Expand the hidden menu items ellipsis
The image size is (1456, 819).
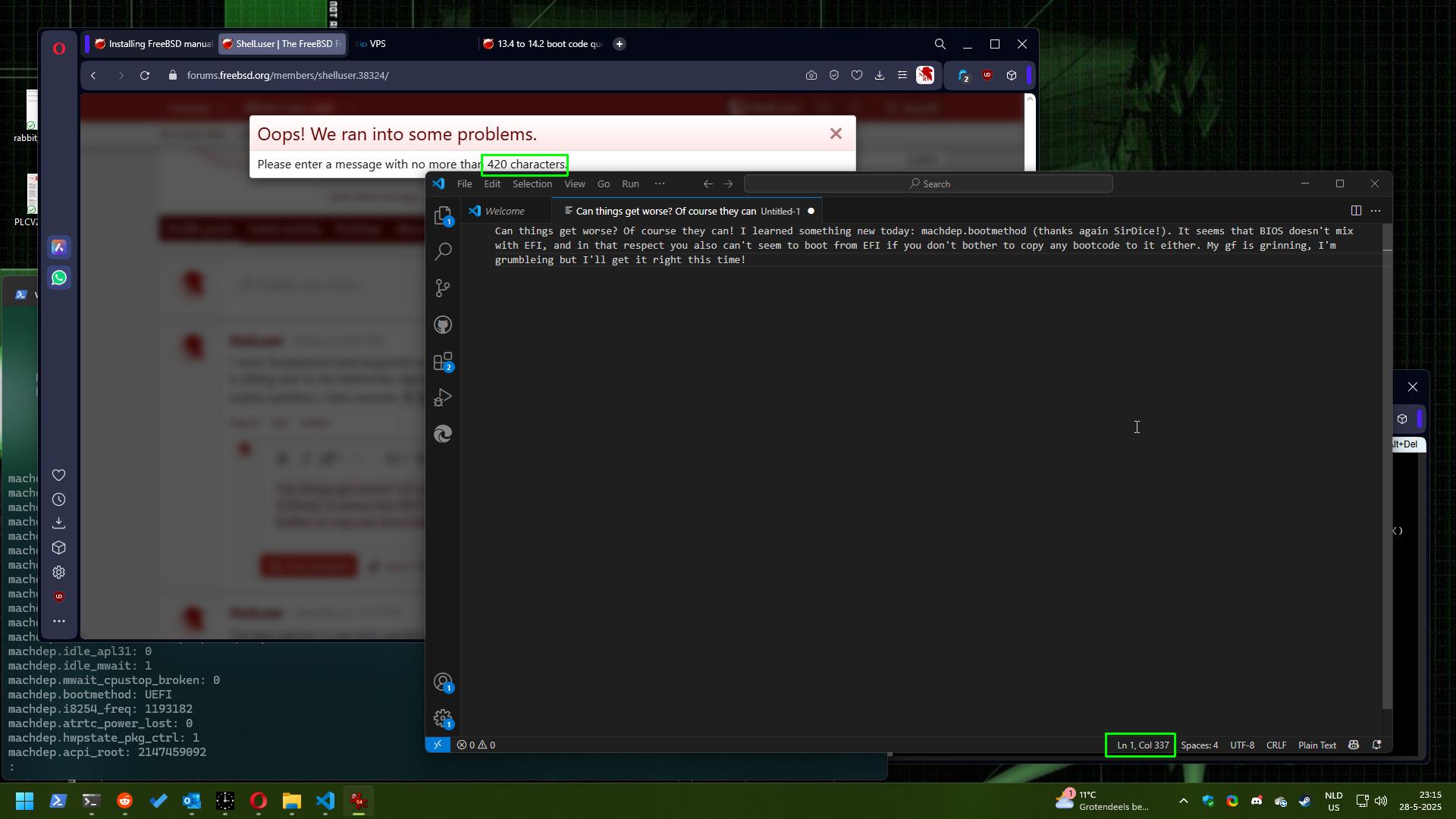point(660,184)
